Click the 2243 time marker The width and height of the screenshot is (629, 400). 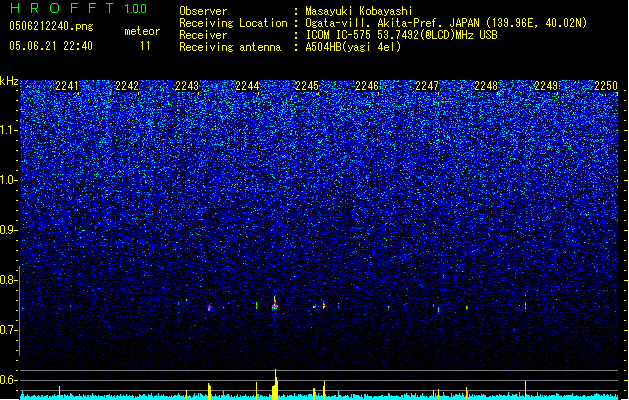(187, 86)
